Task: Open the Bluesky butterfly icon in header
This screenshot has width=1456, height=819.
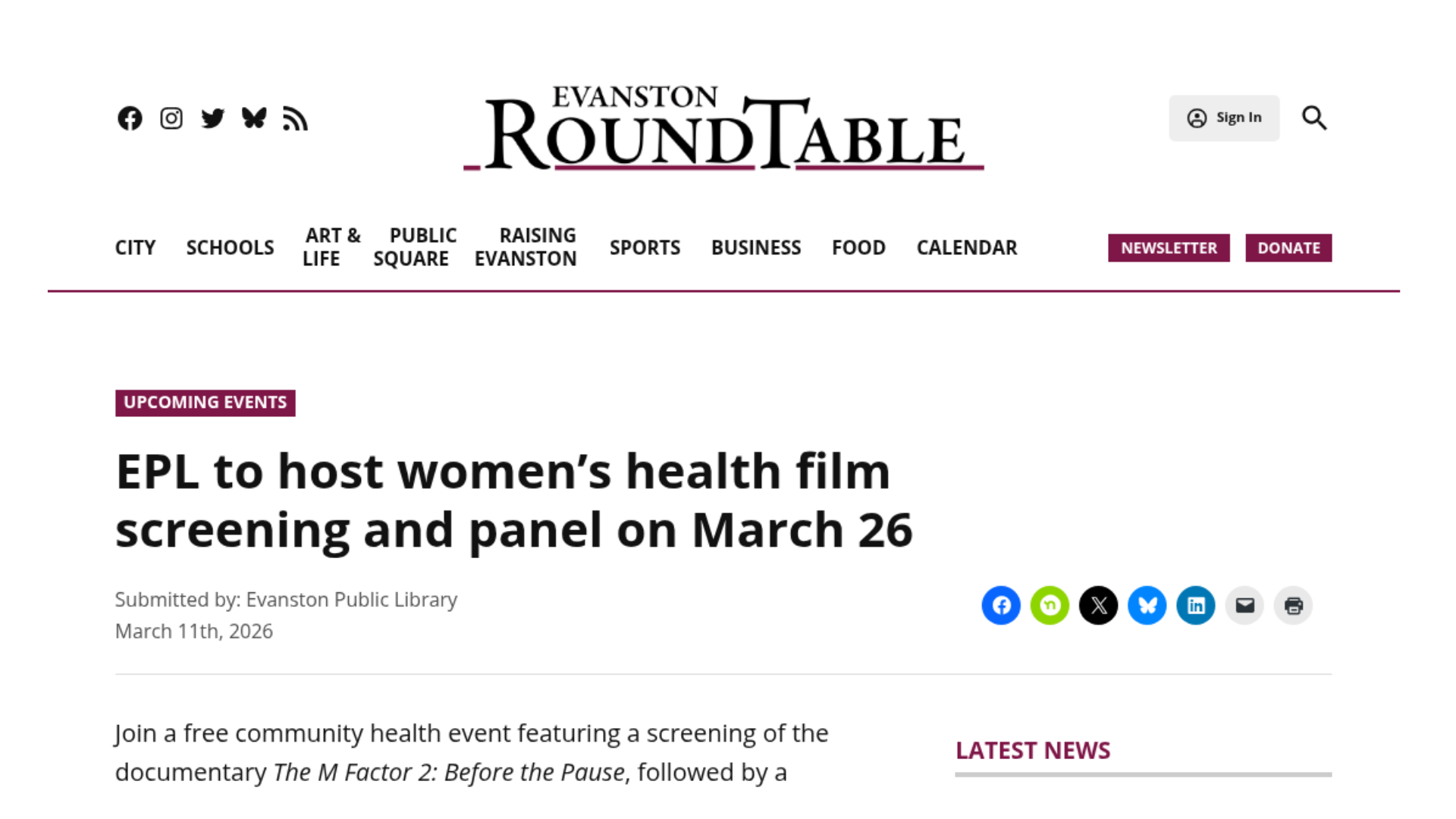Action: [x=254, y=118]
